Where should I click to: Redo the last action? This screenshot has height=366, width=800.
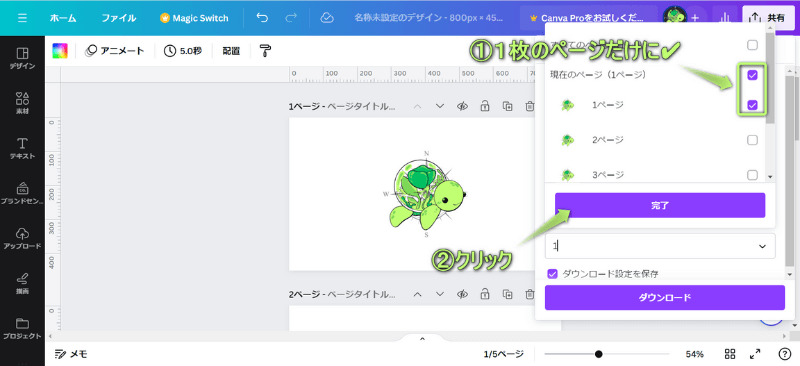click(291, 18)
